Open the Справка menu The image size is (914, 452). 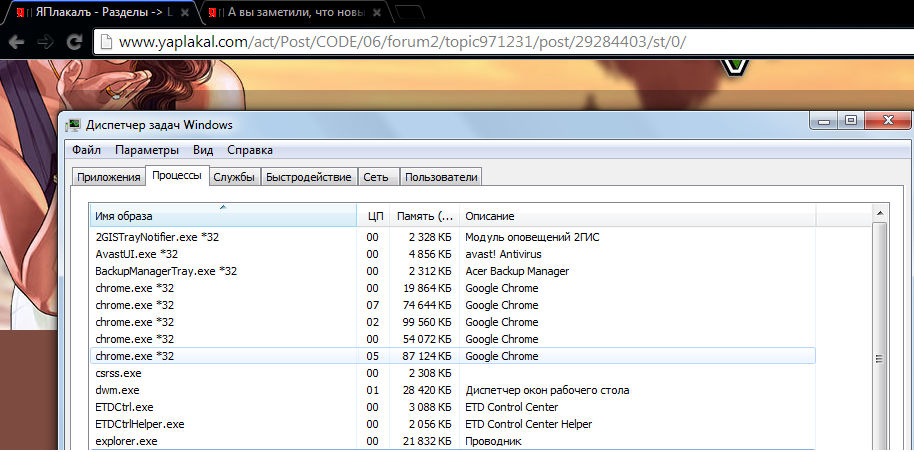250,150
